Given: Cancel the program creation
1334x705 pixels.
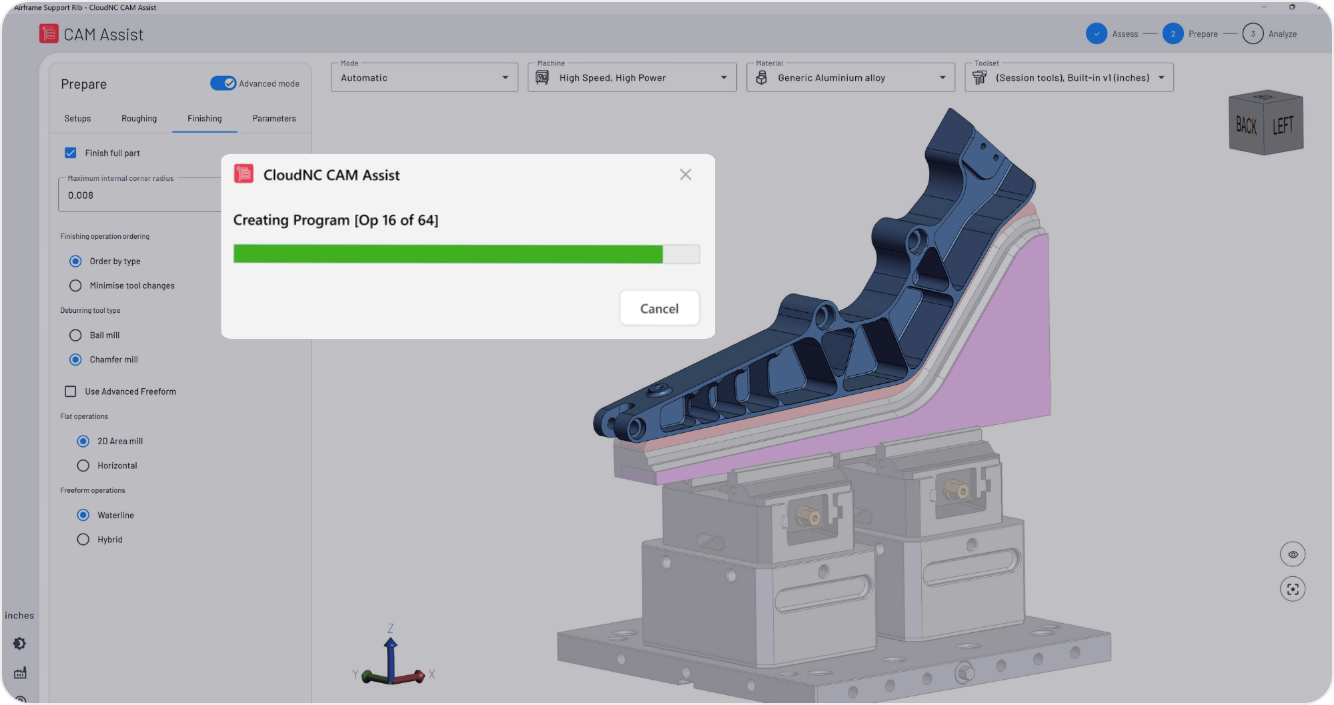Looking at the screenshot, I should pyautogui.click(x=659, y=308).
